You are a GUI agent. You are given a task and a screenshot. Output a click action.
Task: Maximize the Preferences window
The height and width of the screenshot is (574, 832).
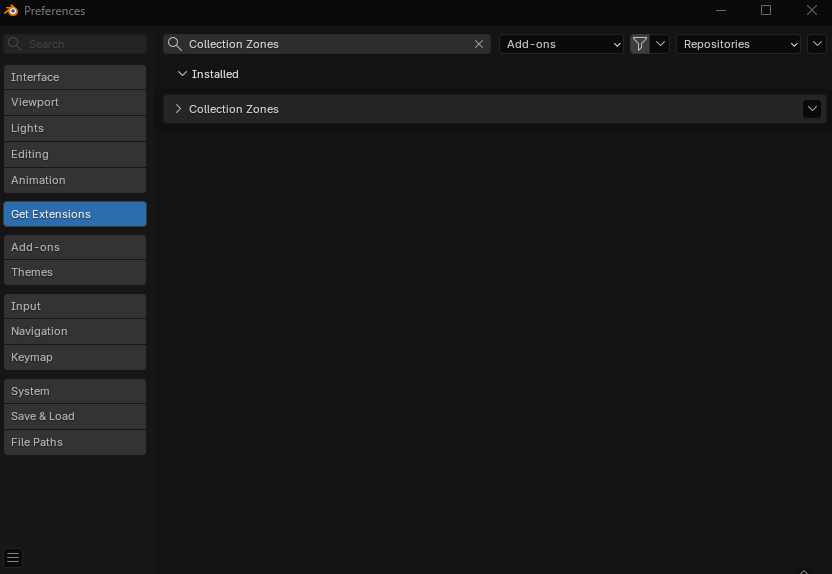(x=766, y=10)
